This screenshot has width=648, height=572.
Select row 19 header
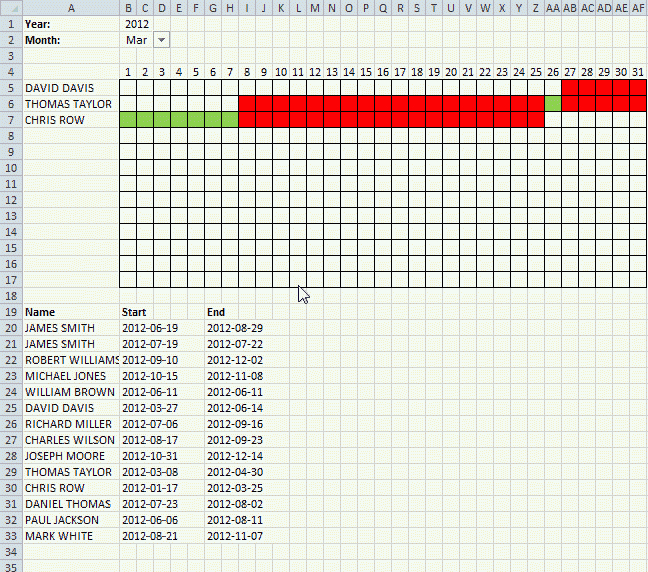point(11,312)
